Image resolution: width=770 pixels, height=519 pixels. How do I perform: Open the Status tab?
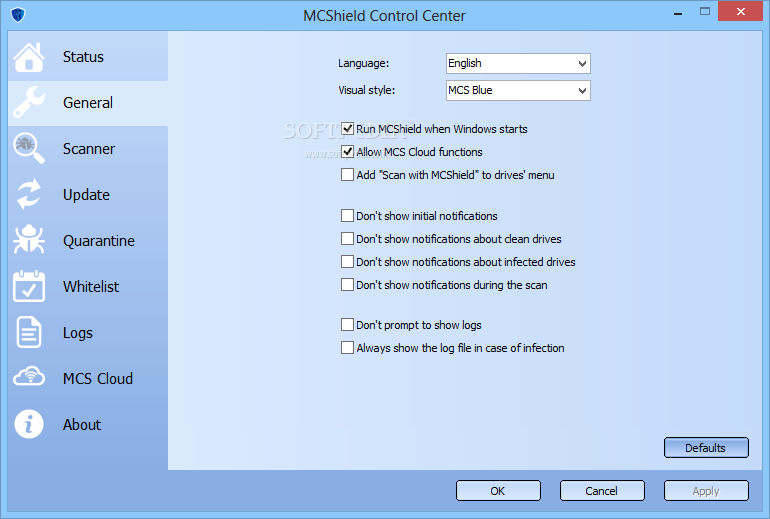click(x=88, y=57)
